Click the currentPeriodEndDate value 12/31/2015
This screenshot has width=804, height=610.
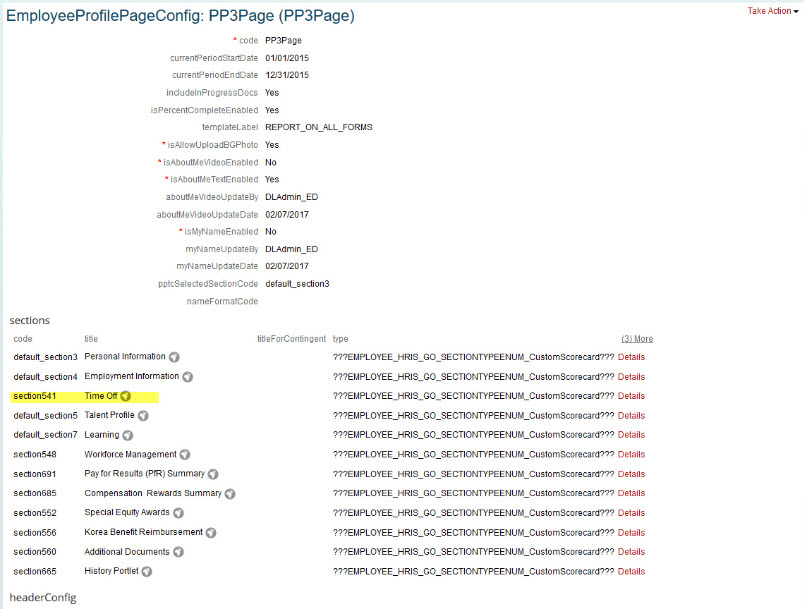click(287, 75)
